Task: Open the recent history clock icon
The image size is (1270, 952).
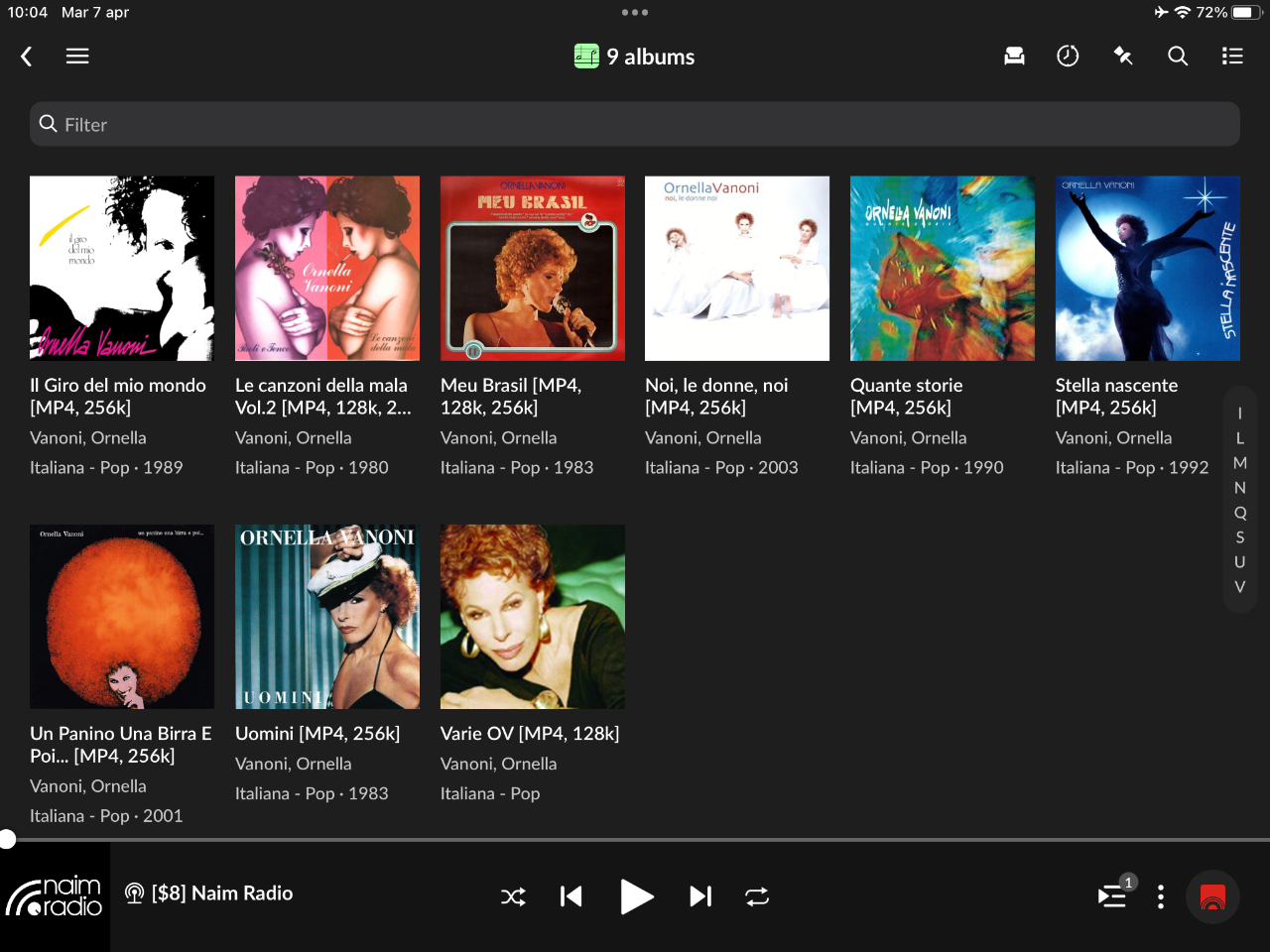Action: (x=1068, y=57)
